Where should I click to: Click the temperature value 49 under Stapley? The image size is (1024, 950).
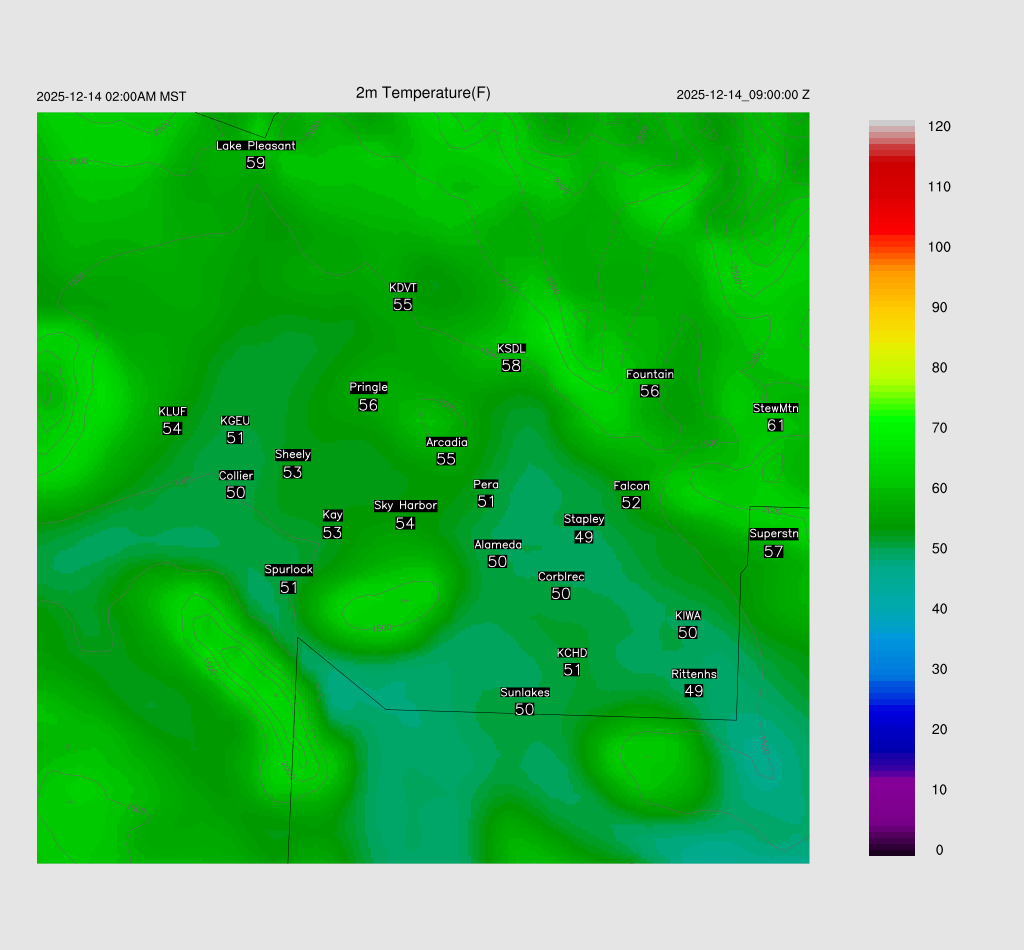click(584, 537)
